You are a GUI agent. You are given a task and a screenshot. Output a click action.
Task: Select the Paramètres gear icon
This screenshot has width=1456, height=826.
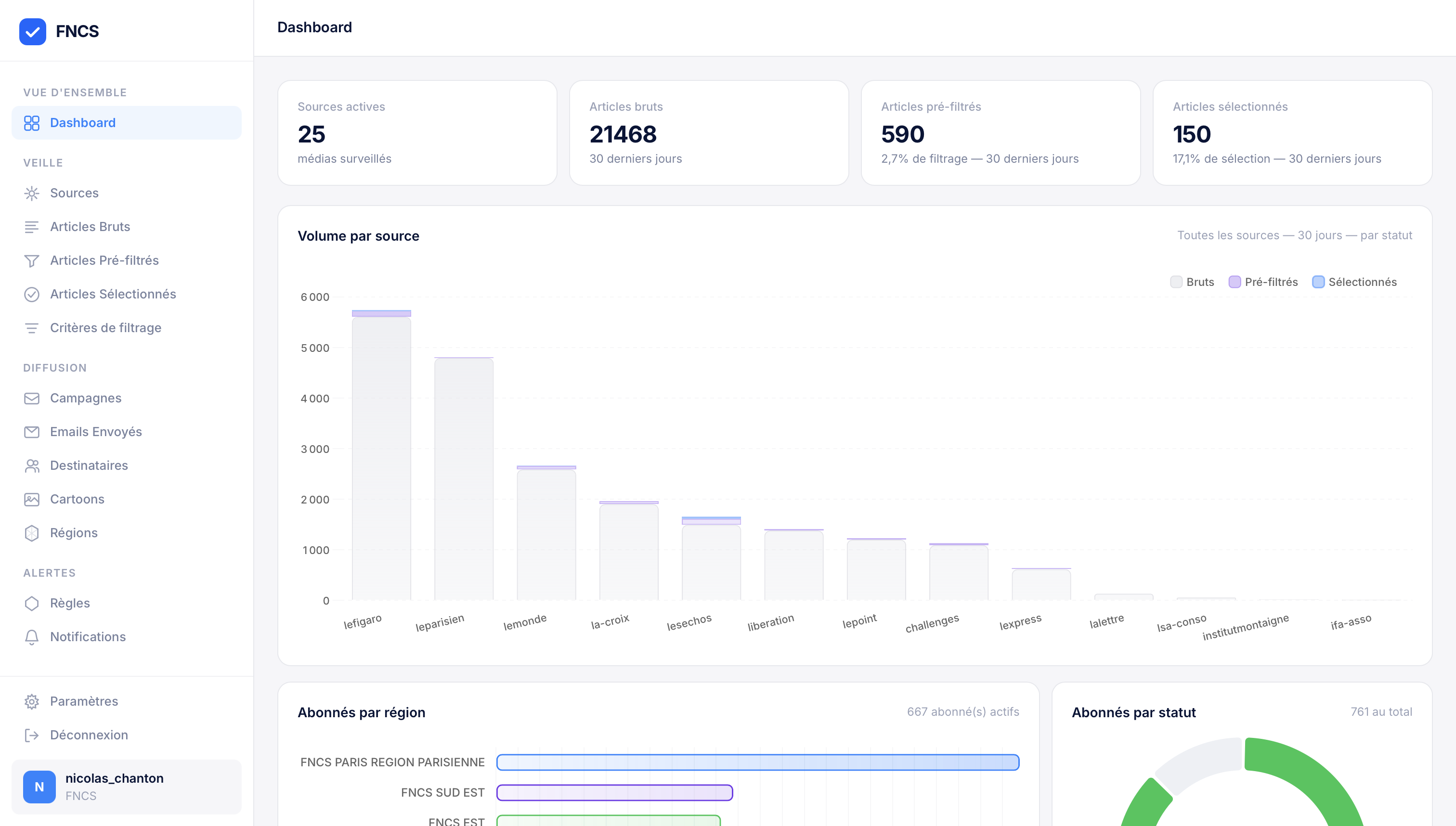pos(32,701)
